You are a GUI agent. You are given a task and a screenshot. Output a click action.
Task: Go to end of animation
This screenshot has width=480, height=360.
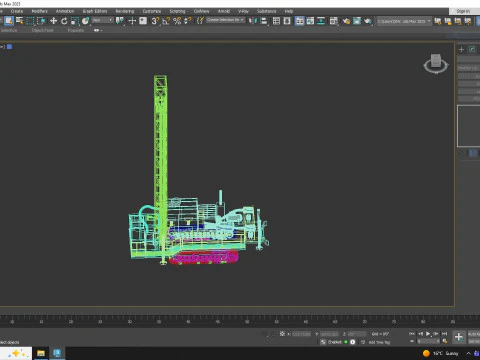click(444, 334)
